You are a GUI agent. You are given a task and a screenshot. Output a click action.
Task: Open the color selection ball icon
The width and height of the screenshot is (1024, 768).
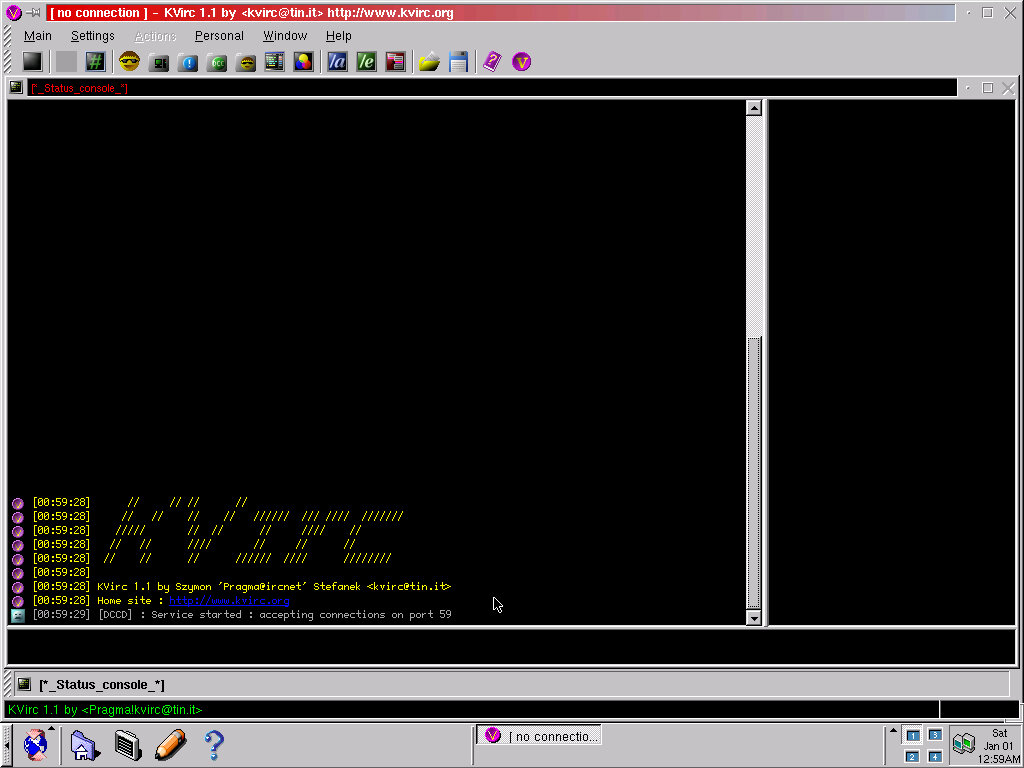tap(305, 61)
